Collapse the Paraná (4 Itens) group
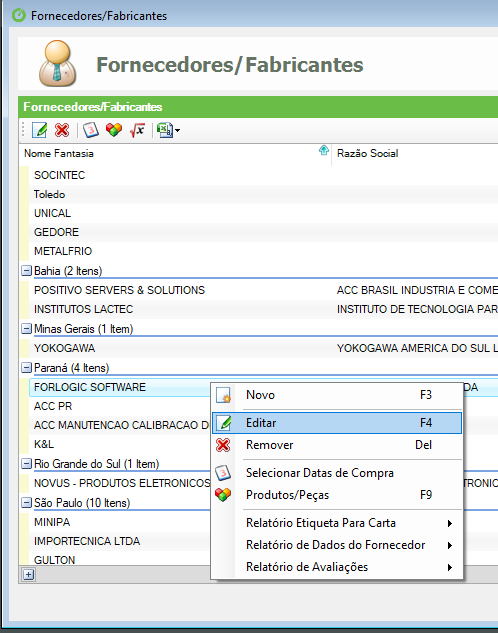This screenshot has height=633, width=498. [26, 368]
